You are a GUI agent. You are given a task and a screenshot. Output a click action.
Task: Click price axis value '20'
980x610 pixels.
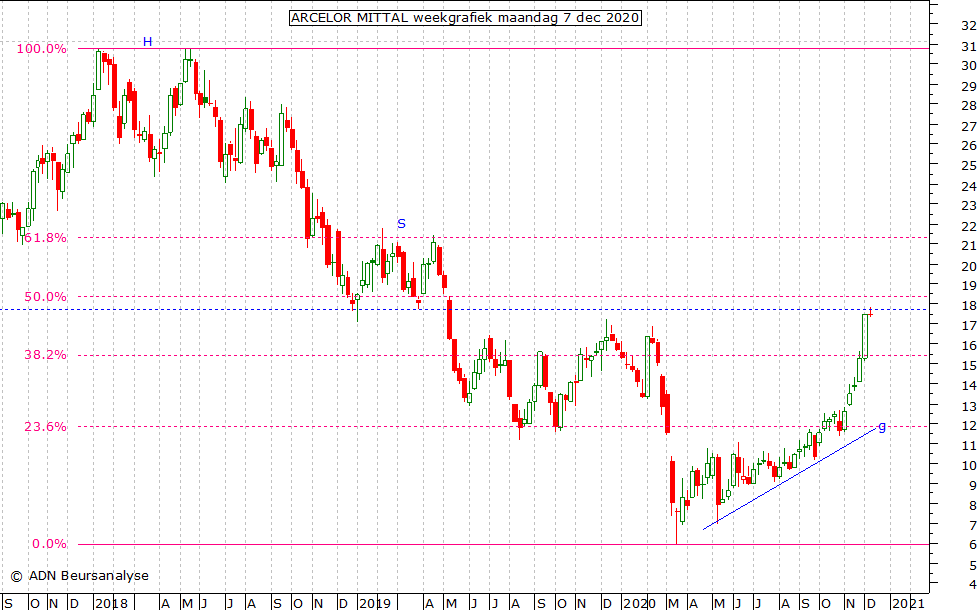tap(969, 266)
